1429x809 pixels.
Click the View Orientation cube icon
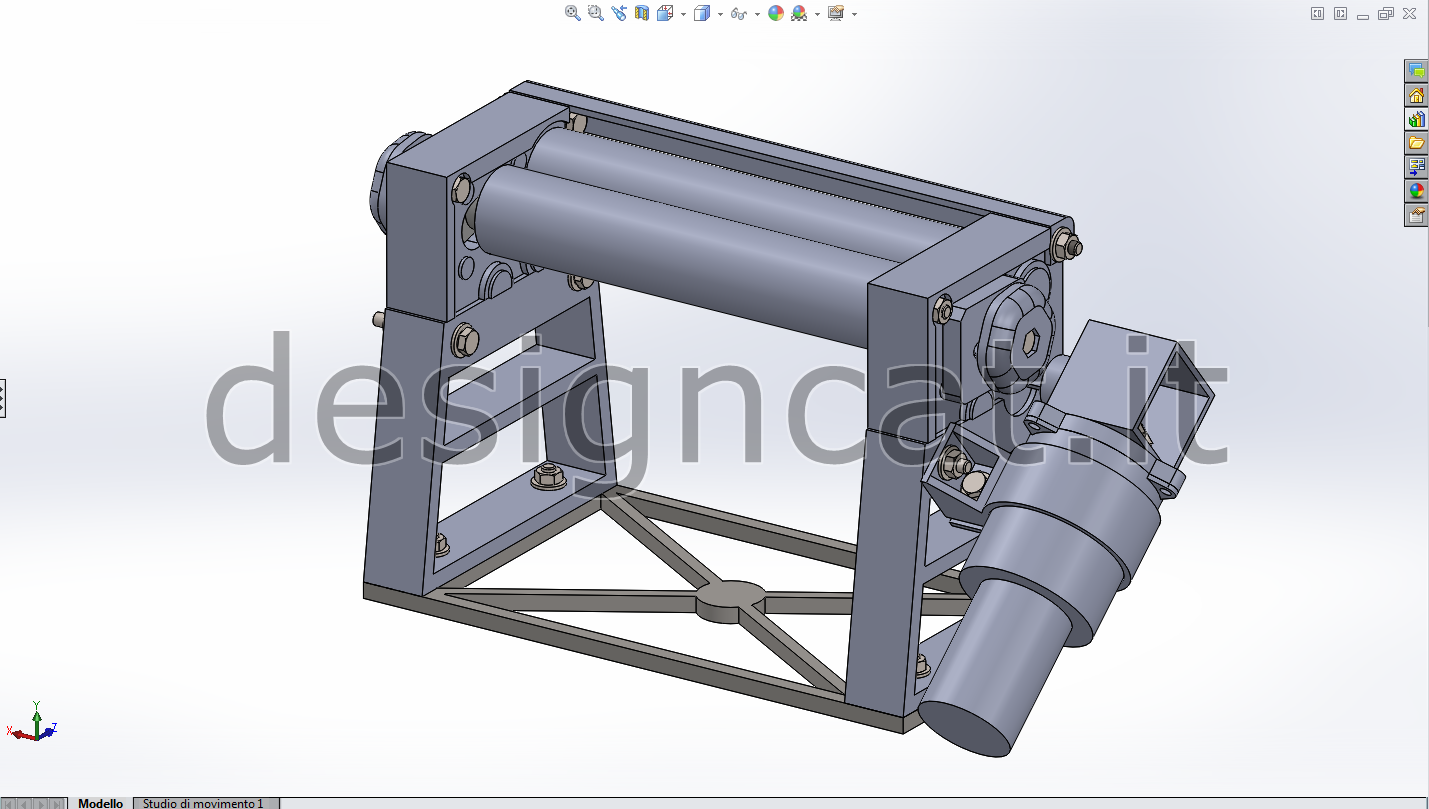(665, 13)
